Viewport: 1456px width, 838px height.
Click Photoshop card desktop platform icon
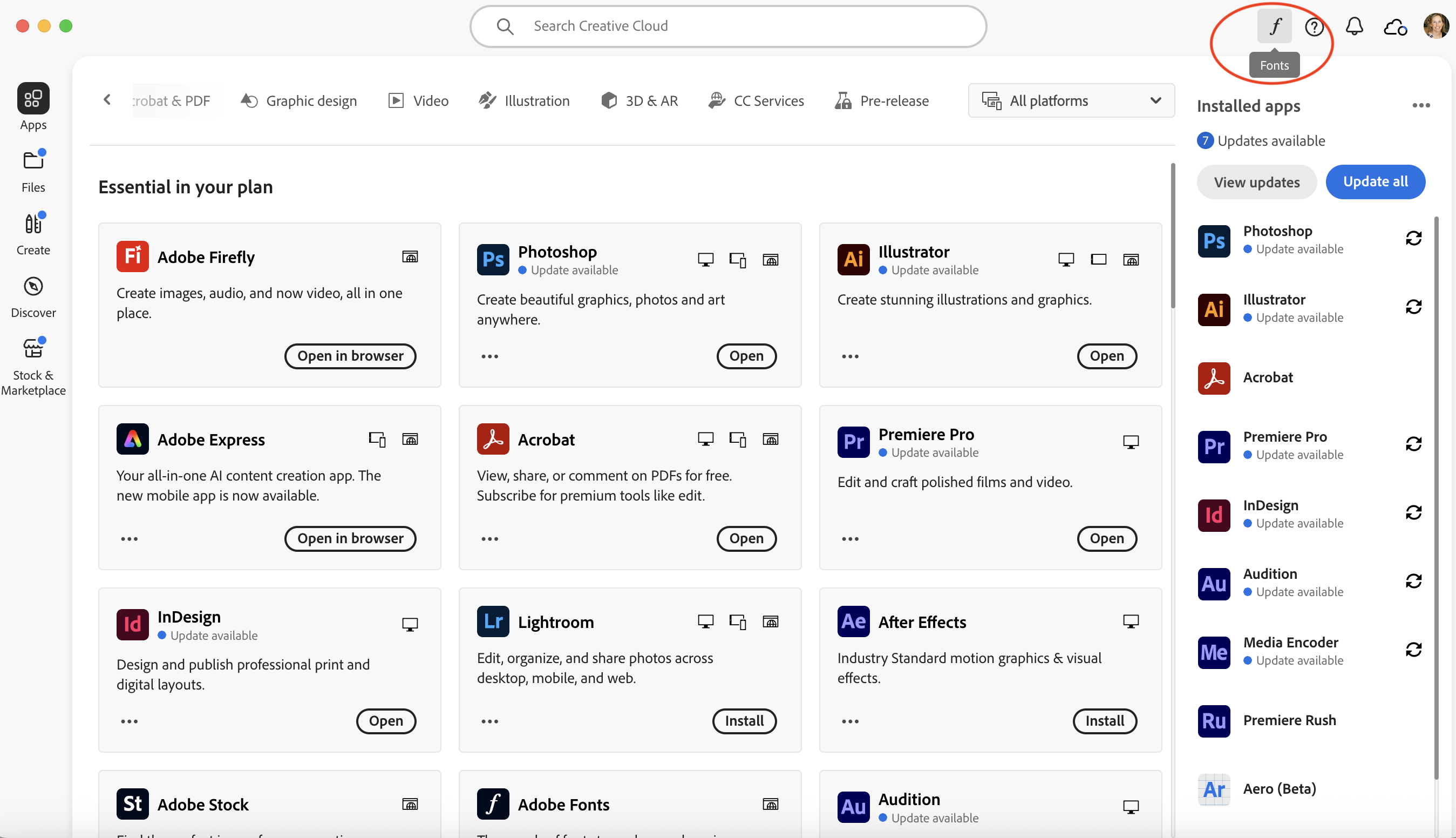(x=705, y=260)
